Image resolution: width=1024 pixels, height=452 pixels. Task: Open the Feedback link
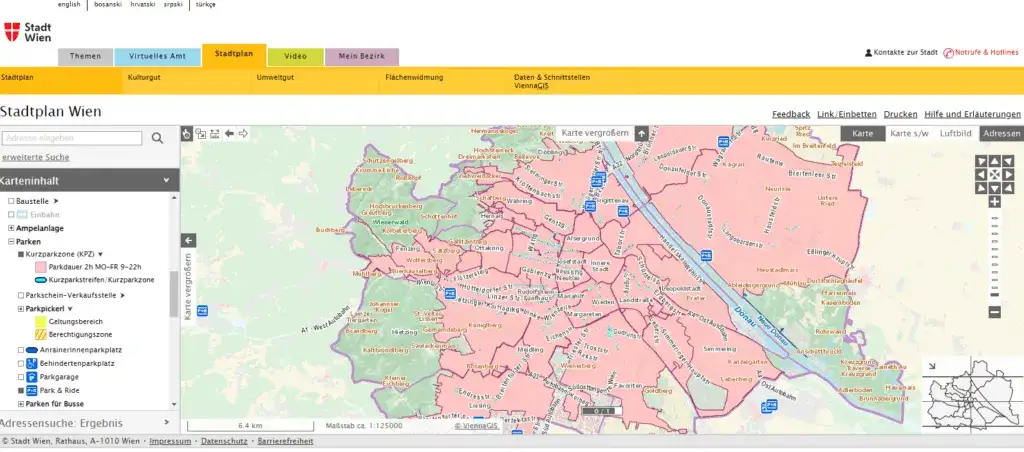791,114
